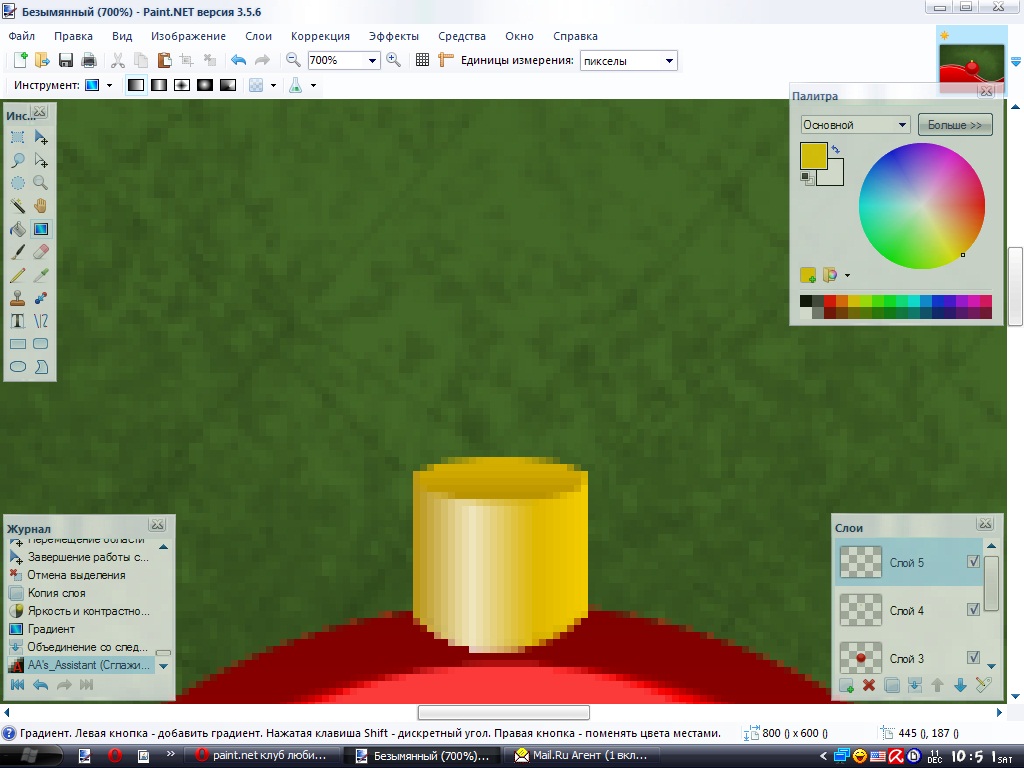Toggle the pixel grid icon
The width and height of the screenshot is (1024, 768).
coord(423,60)
